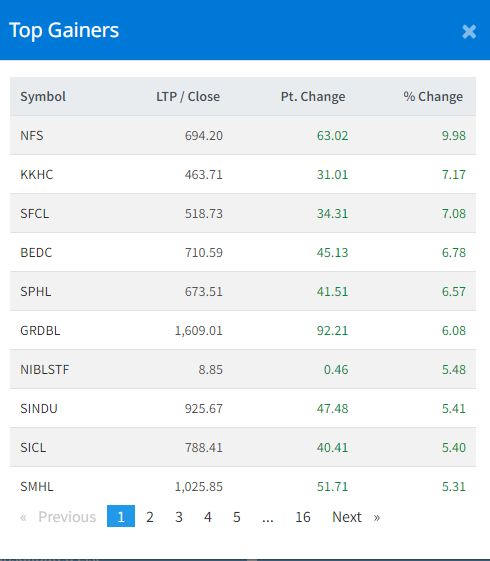Select the NIBLSTF symbol
The image size is (490, 561).
(x=45, y=370)
